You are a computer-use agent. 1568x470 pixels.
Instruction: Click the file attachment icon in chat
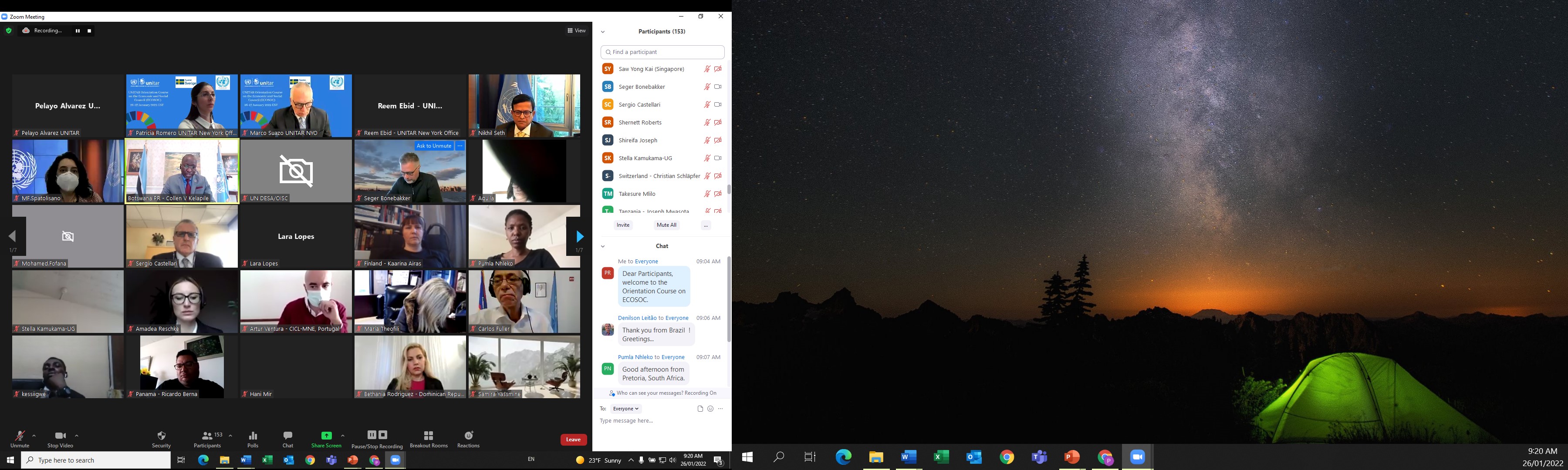pyautogui.click(x=700, y=409)
